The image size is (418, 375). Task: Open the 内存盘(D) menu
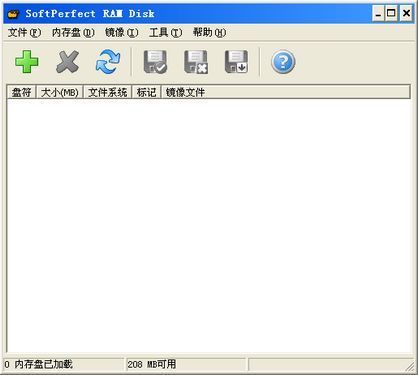coord(73,32)
